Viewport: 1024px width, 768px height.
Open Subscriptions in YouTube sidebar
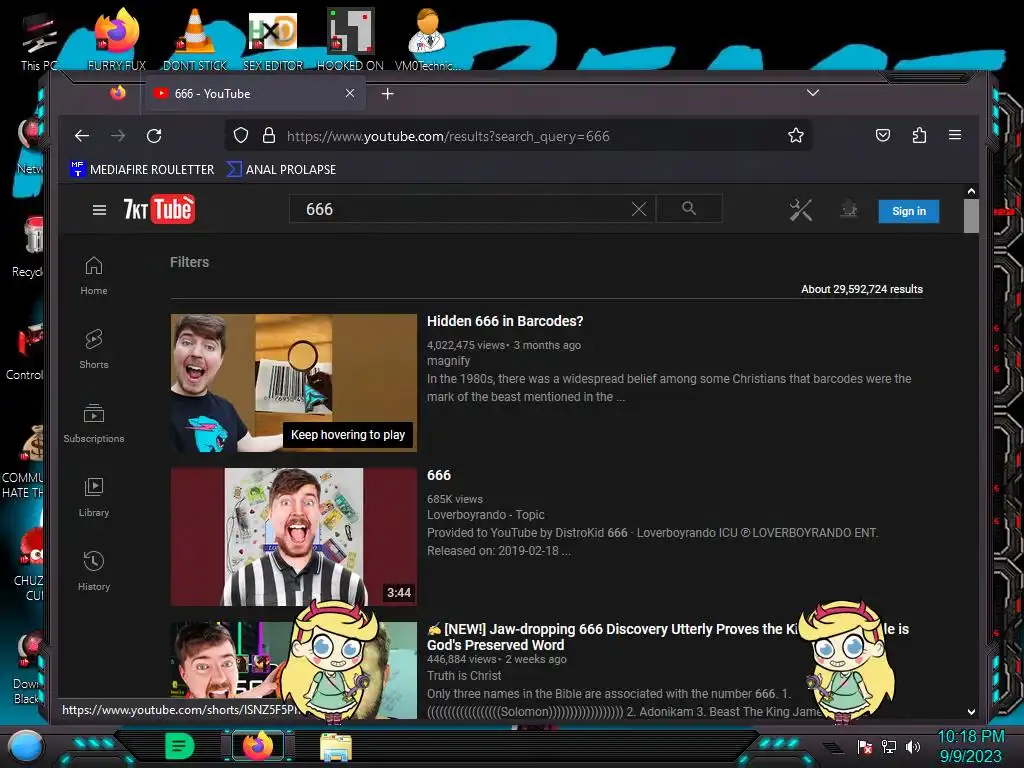pyautogui.click(x=93, y=423)
